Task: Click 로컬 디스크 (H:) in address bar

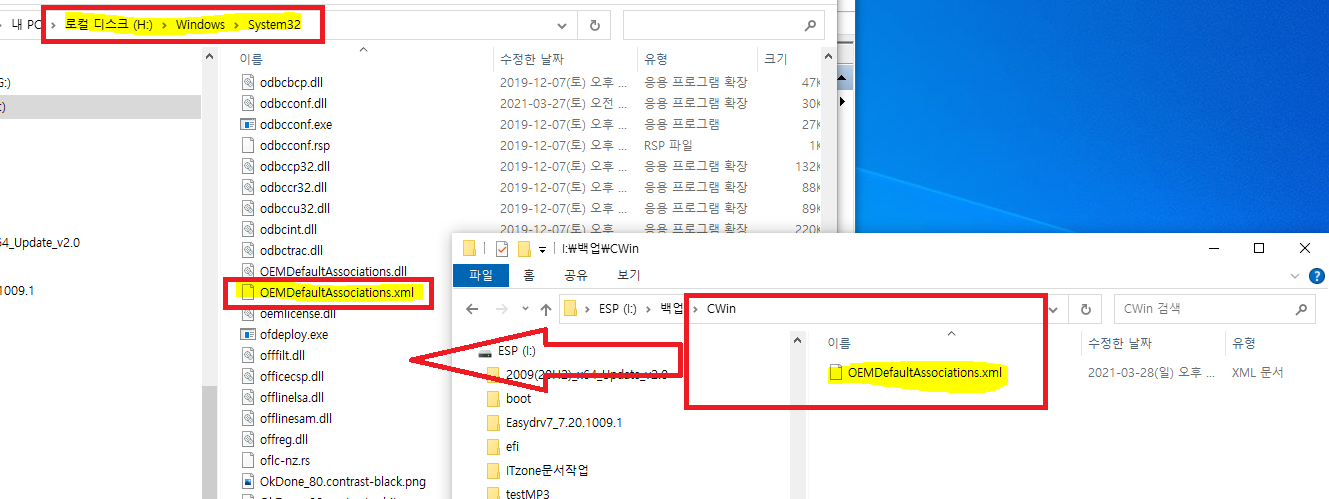Action: coord(110,25)
